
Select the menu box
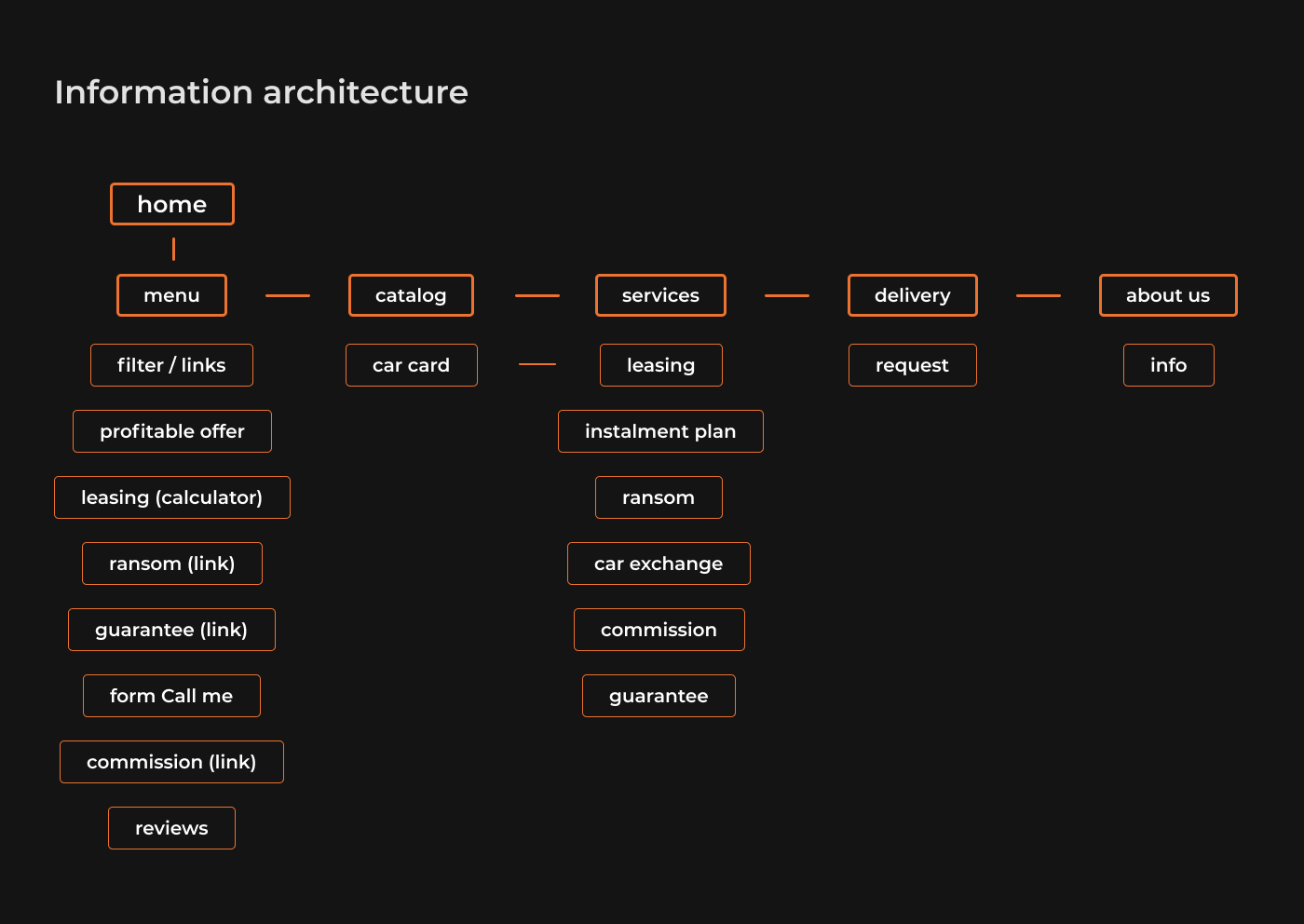tap(172, 295)
